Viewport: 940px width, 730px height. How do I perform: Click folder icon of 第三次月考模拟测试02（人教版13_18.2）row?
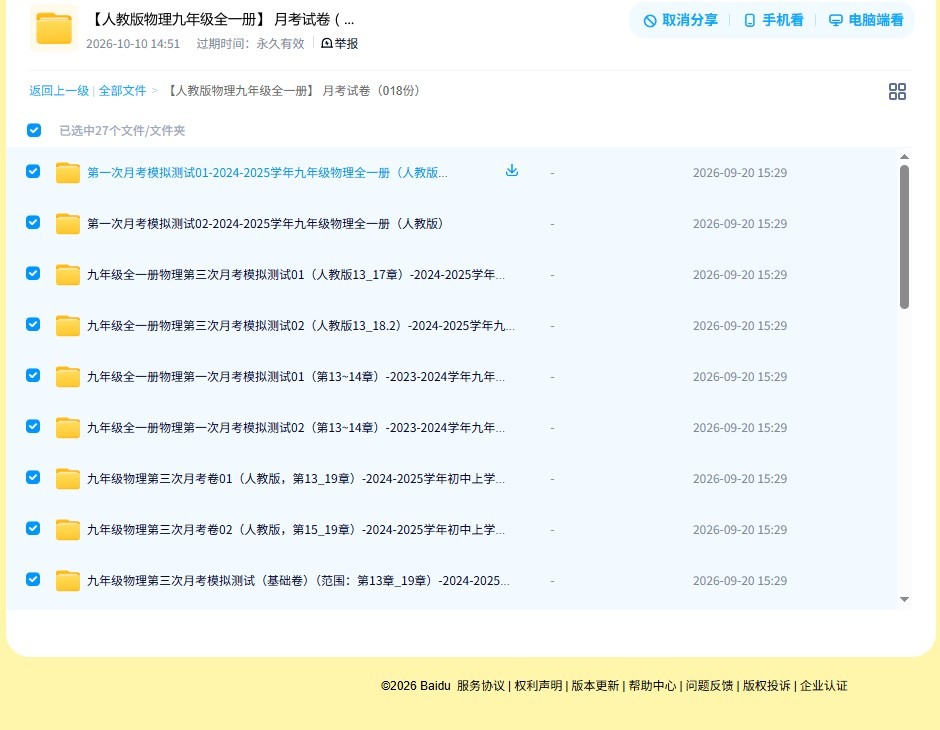coord(68,325)
